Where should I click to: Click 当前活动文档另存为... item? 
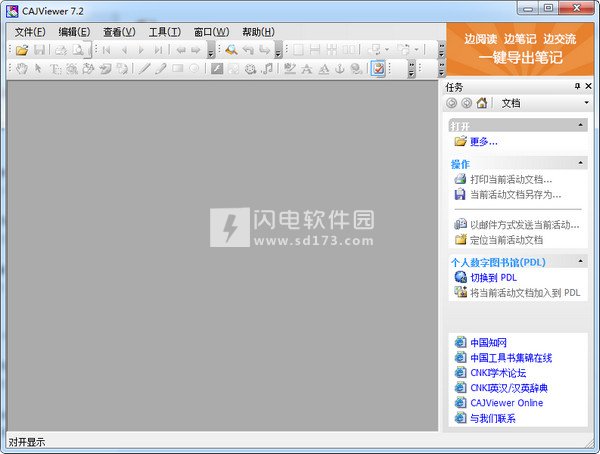(x=515, y=194)
